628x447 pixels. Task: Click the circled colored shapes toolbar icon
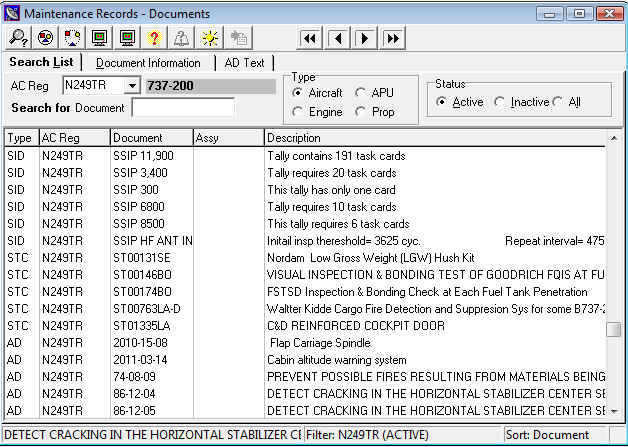45,38
